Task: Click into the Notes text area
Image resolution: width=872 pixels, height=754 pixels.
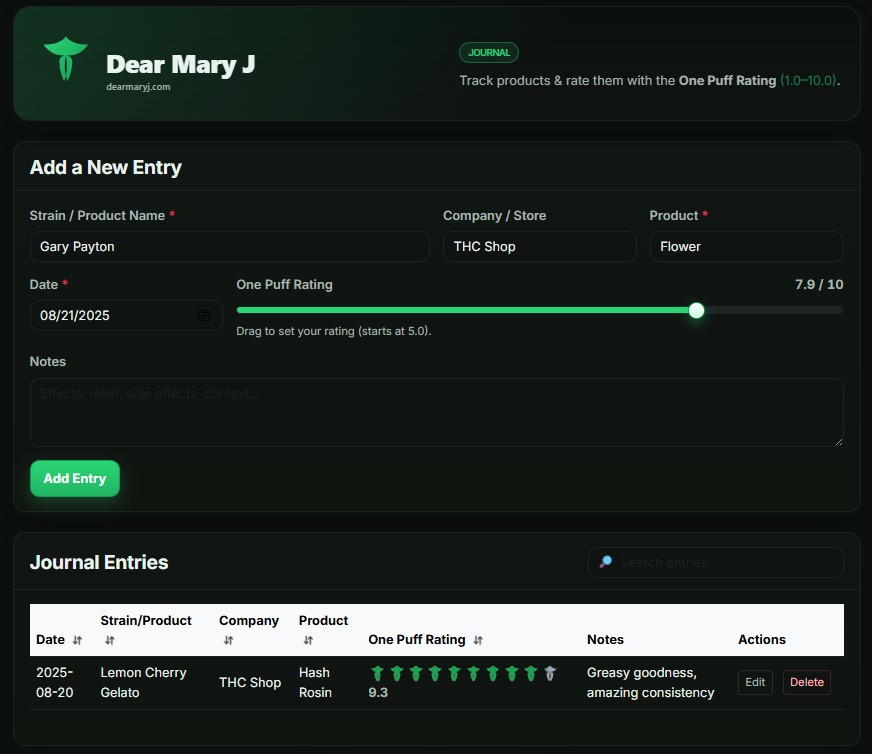Action: point(437,412)
